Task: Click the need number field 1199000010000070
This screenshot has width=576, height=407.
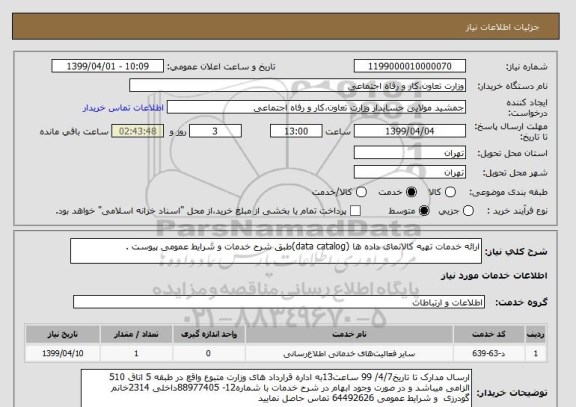Action: [410, 66]
